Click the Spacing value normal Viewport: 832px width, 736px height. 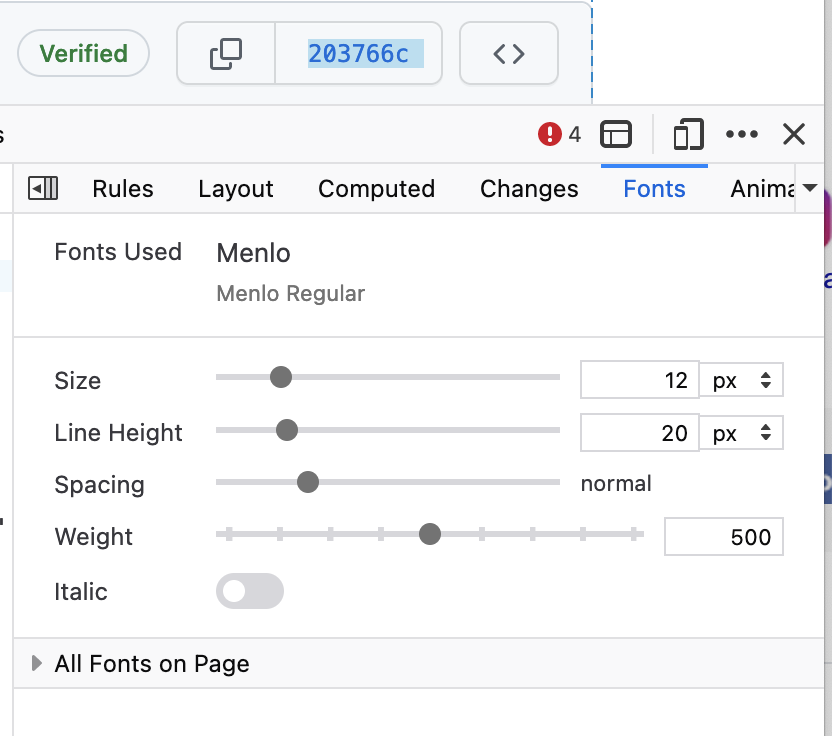click(616, 483)
